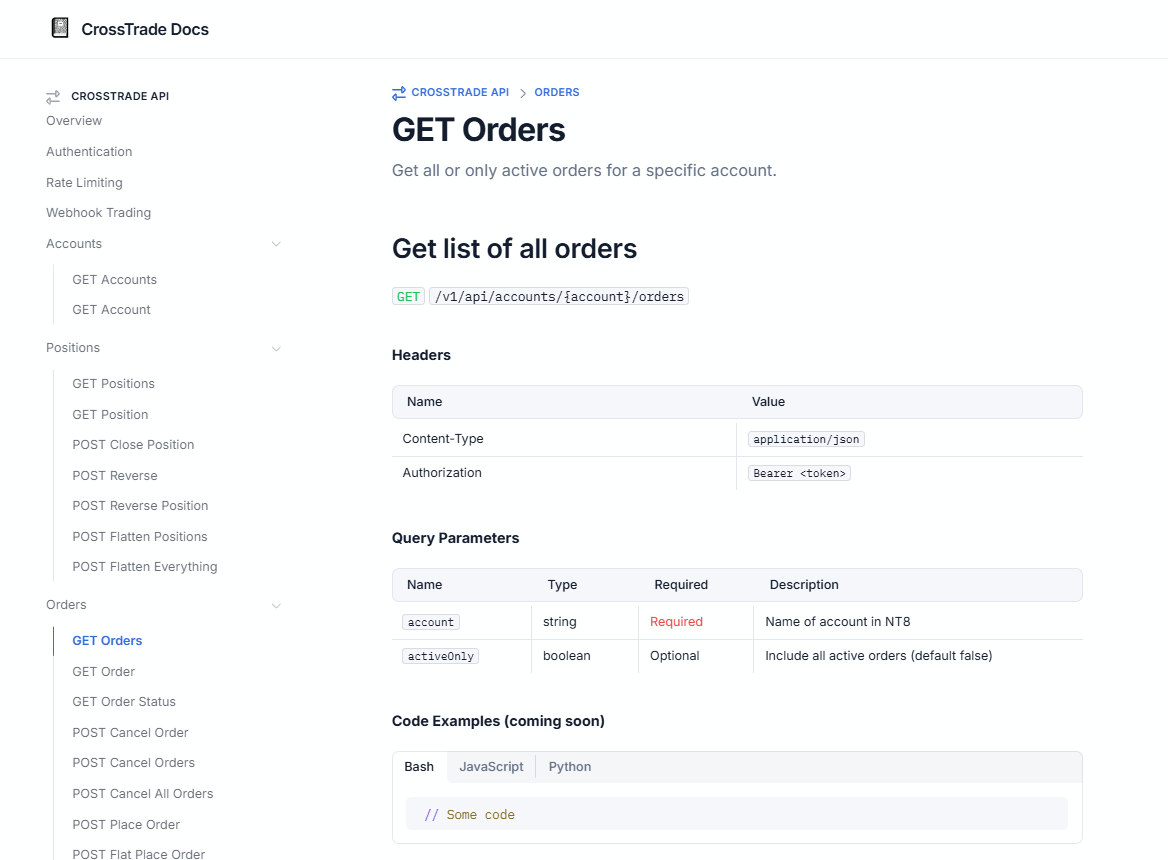The width and height of the screenshot is (1168, 860).
Task: Click the green GET method badge
Action: [408, 296]
